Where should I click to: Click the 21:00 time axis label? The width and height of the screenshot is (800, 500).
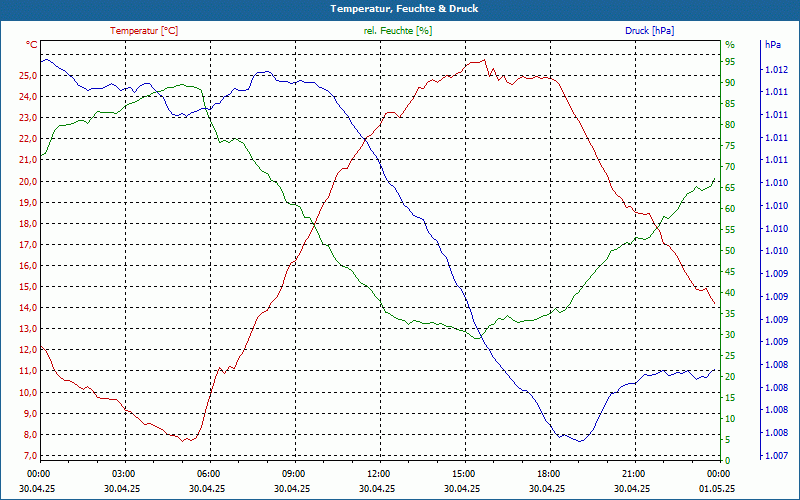pyautogui.click(x=632, y=473)
